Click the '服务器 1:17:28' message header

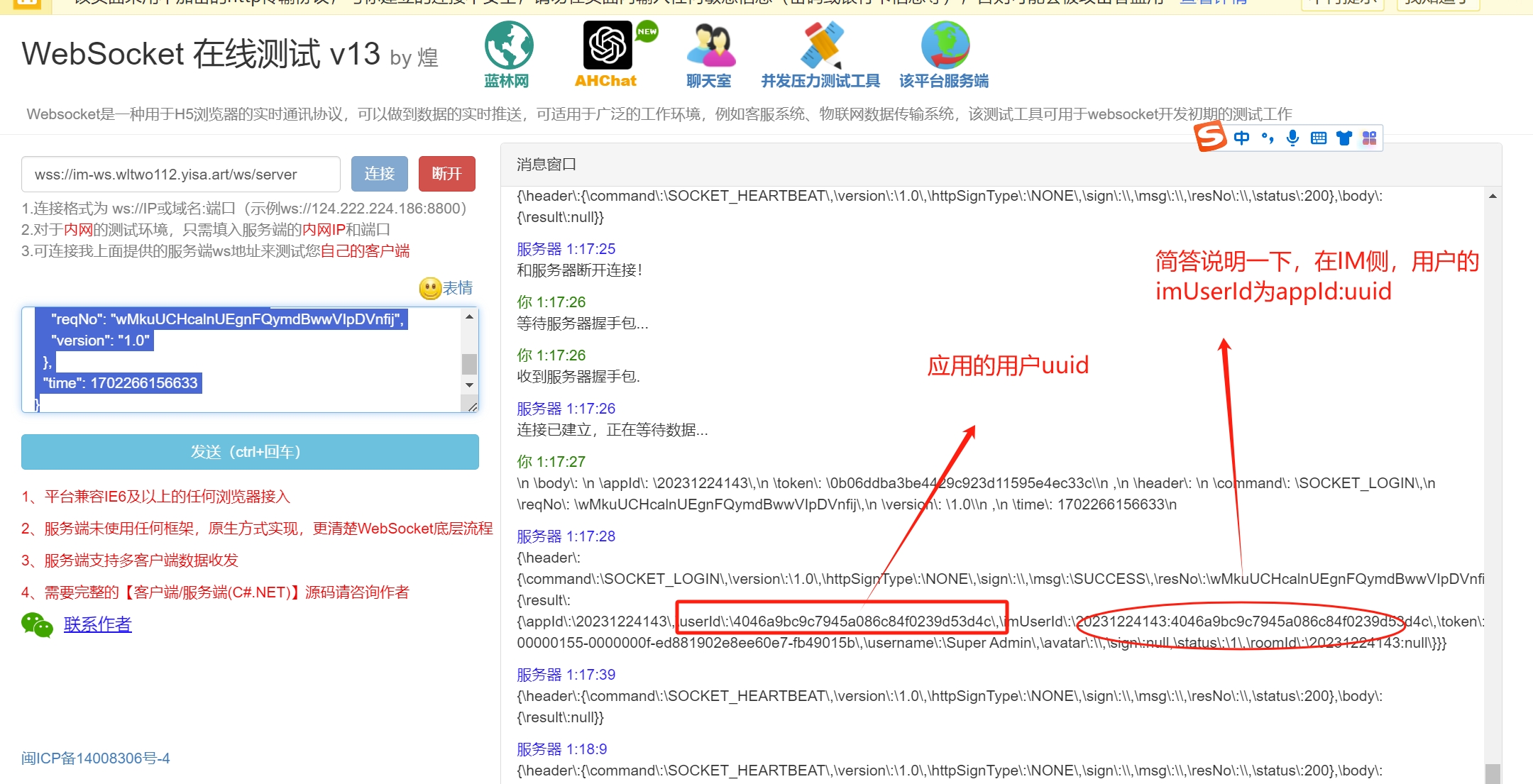click(x=566, y=536)
